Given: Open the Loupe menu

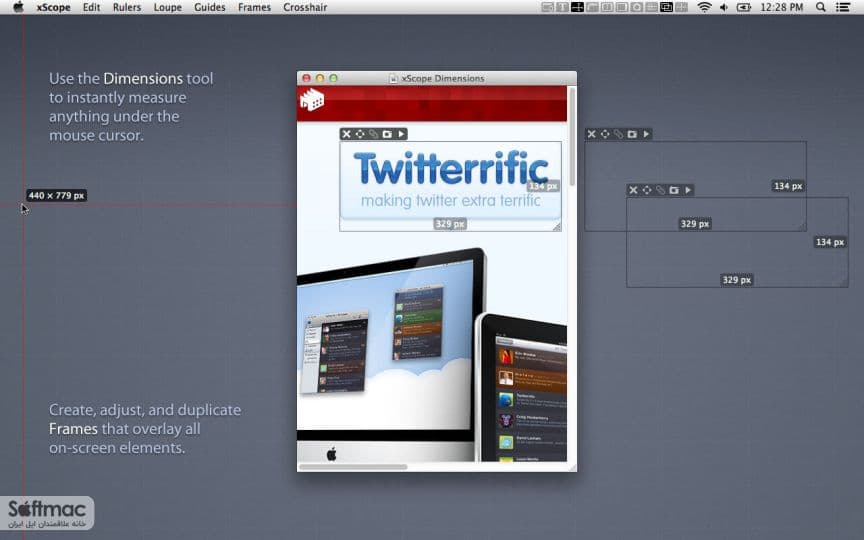Looking at the screenshot, I should click(x=168, y=7).
